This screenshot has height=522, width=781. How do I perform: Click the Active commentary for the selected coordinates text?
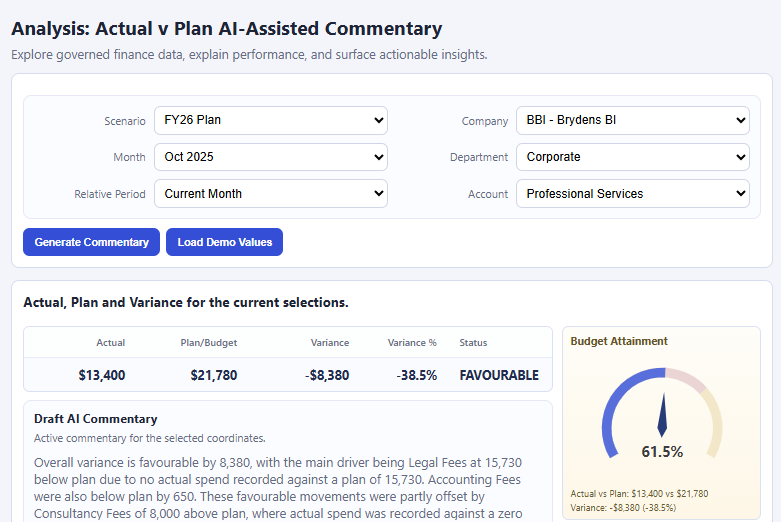pyautogui.click(x=149, y=438)
